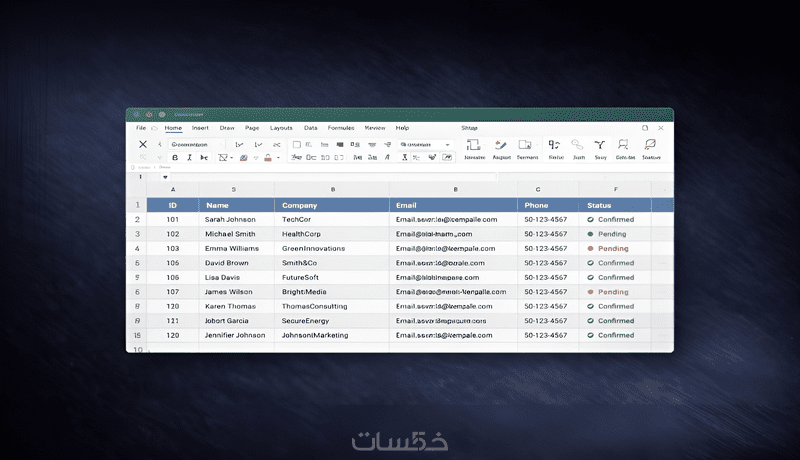Viewport: 800px width, 460px height.
Task: Click the empty square border icon
Action: click(x=296, y=144)
